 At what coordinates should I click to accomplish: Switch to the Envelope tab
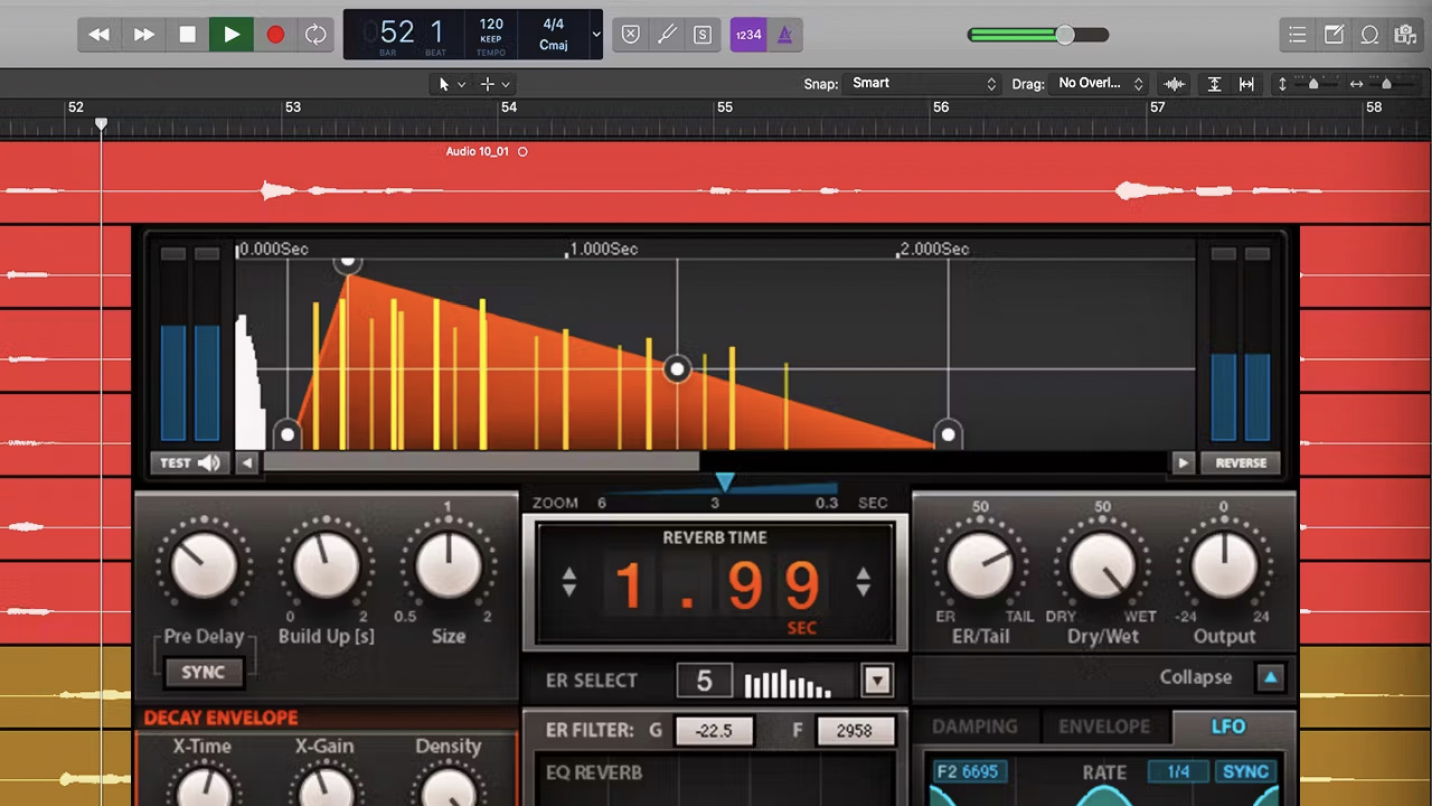pos(1104,727)
